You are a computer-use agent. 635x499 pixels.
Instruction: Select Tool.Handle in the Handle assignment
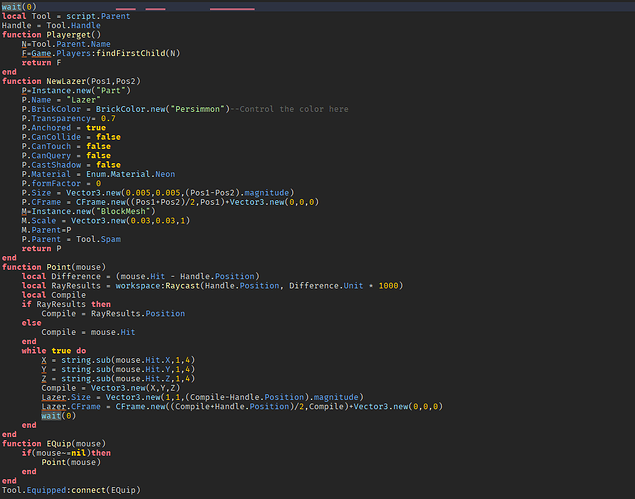(x=73, y=26)
